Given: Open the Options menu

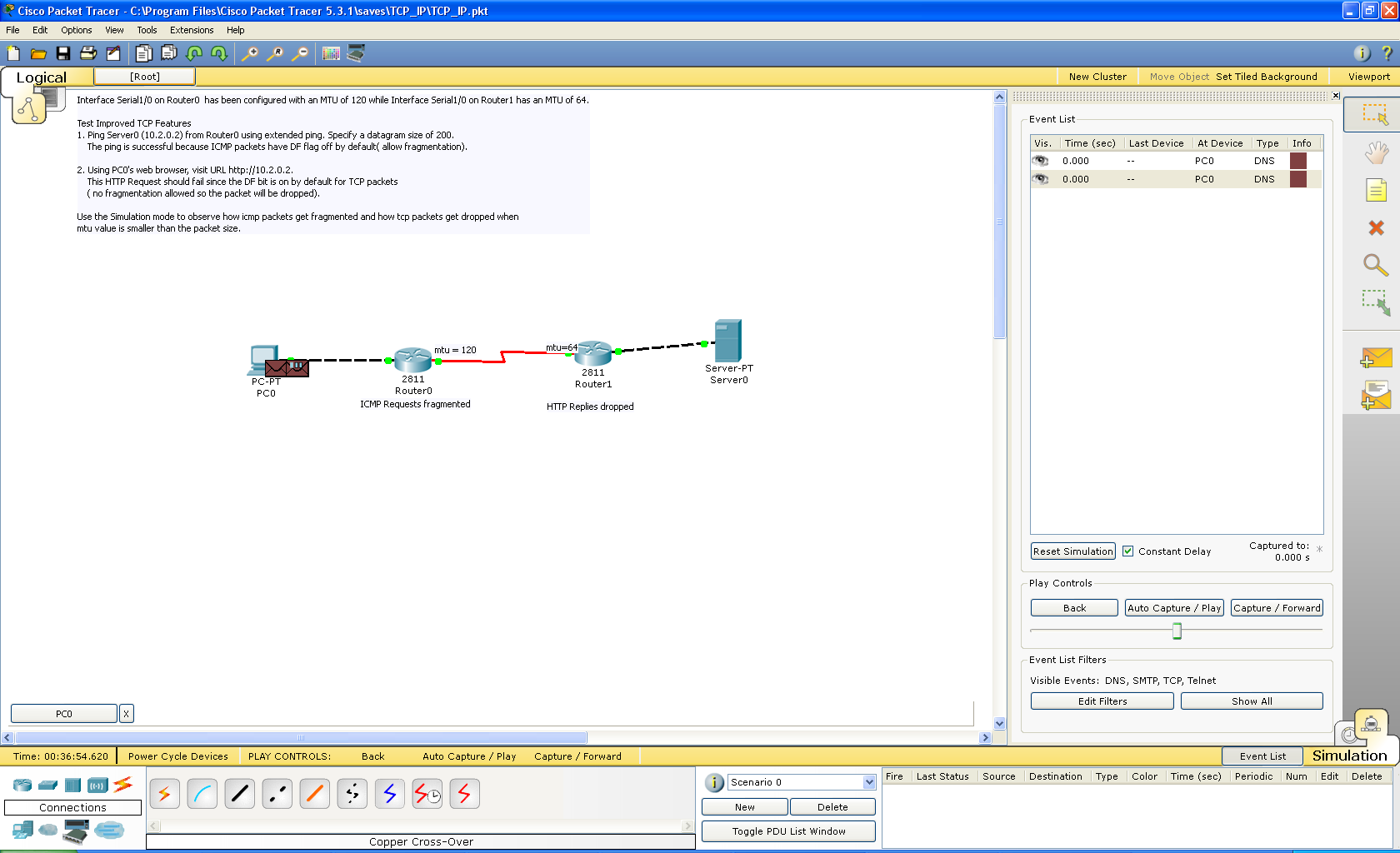Looking at the screenshot, I should click(x=77, y=30).
